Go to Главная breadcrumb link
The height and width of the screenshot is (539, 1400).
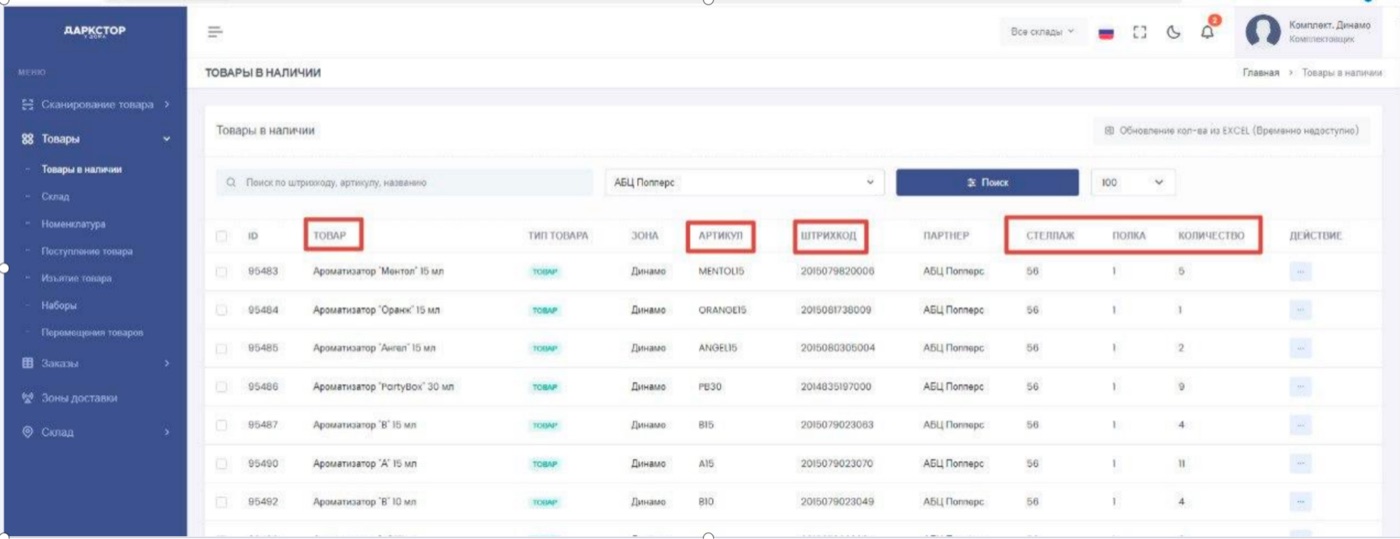click(x=1261, y=73)
